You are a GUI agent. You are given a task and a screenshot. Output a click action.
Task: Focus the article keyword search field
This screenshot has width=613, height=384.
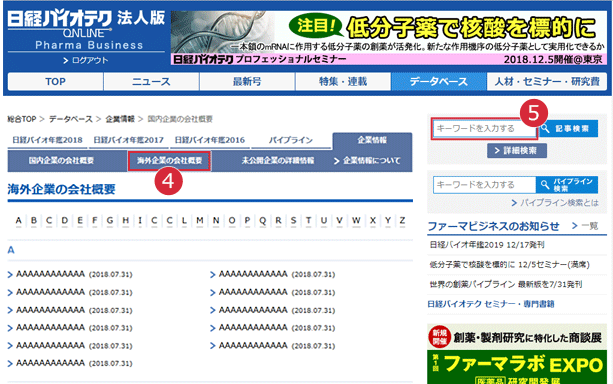[484, 129]
